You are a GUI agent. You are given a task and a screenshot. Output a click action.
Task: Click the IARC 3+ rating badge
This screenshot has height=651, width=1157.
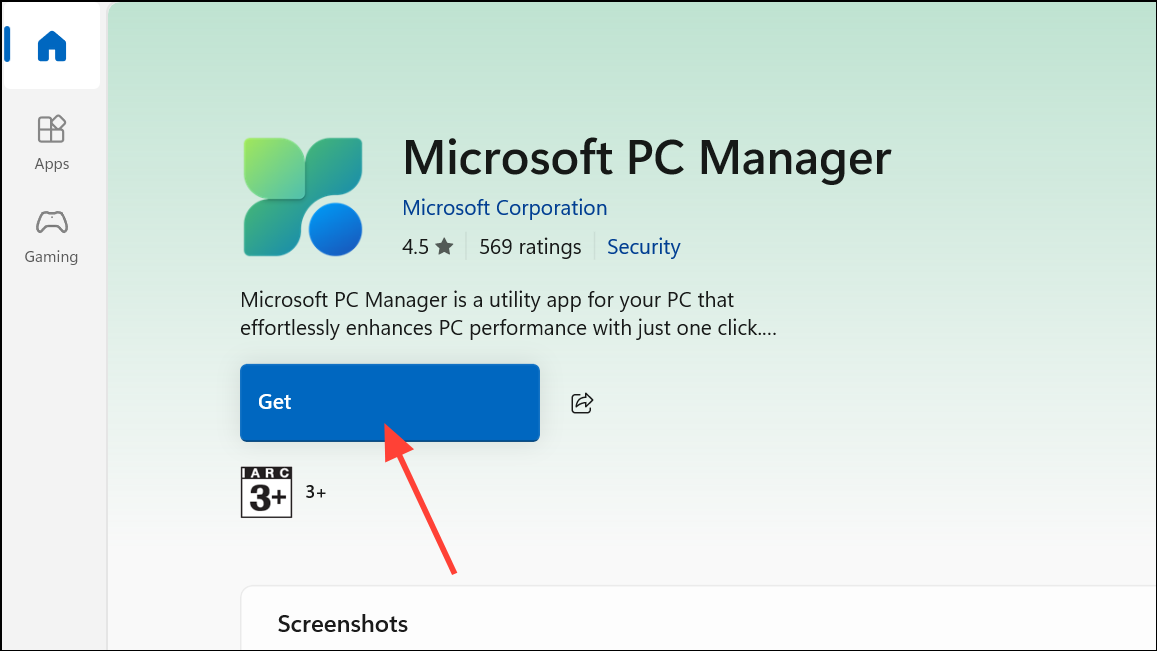pos(266,492)
